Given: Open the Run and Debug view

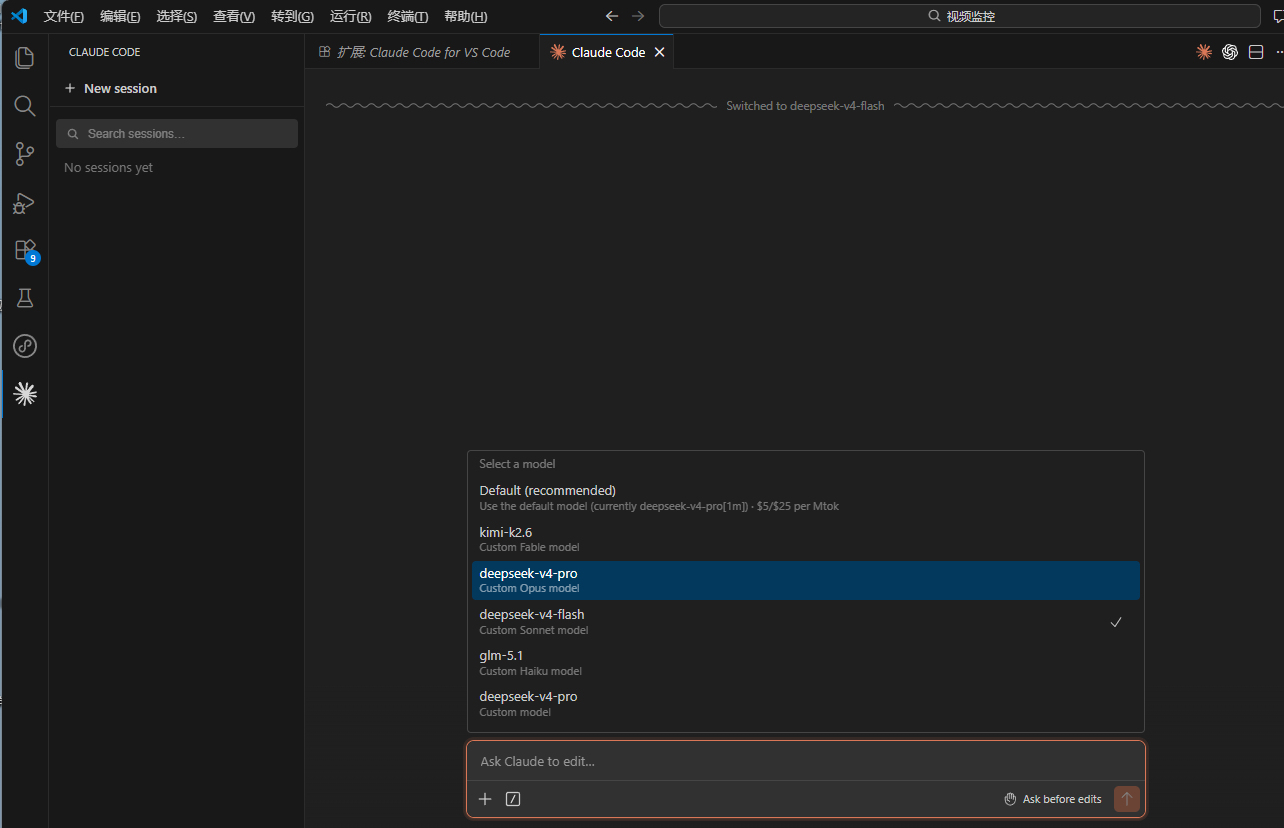Looking at the screenshot, I should pos(25,202).
